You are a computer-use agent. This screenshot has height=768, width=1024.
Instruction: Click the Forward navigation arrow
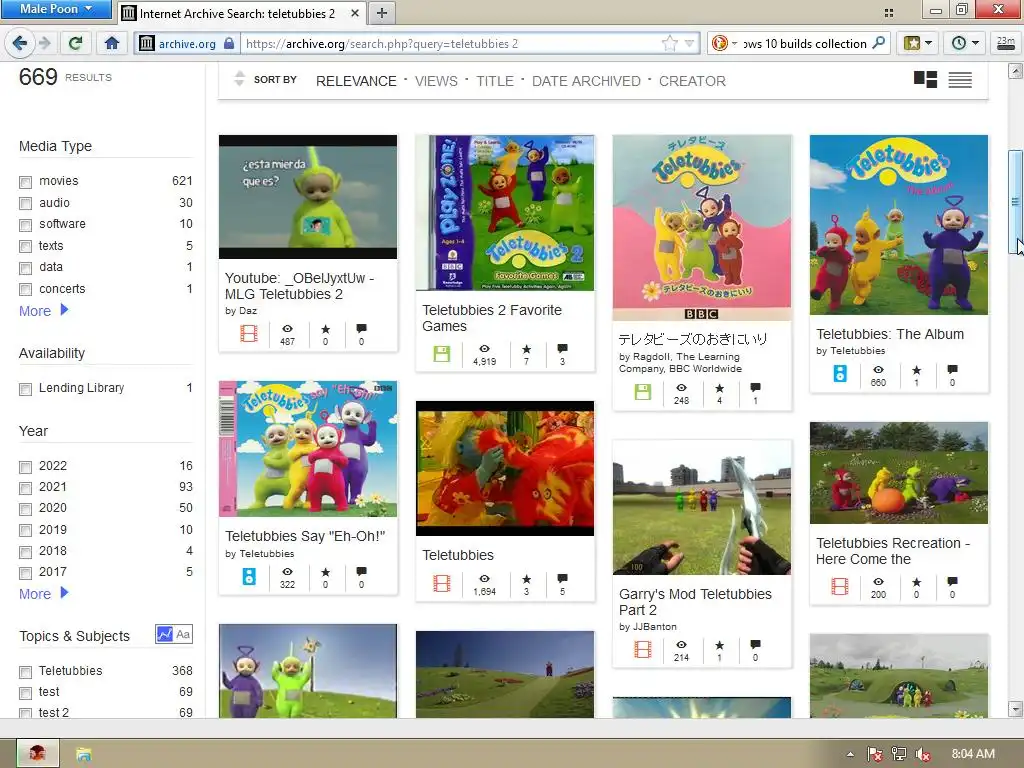tap(44, 44)
